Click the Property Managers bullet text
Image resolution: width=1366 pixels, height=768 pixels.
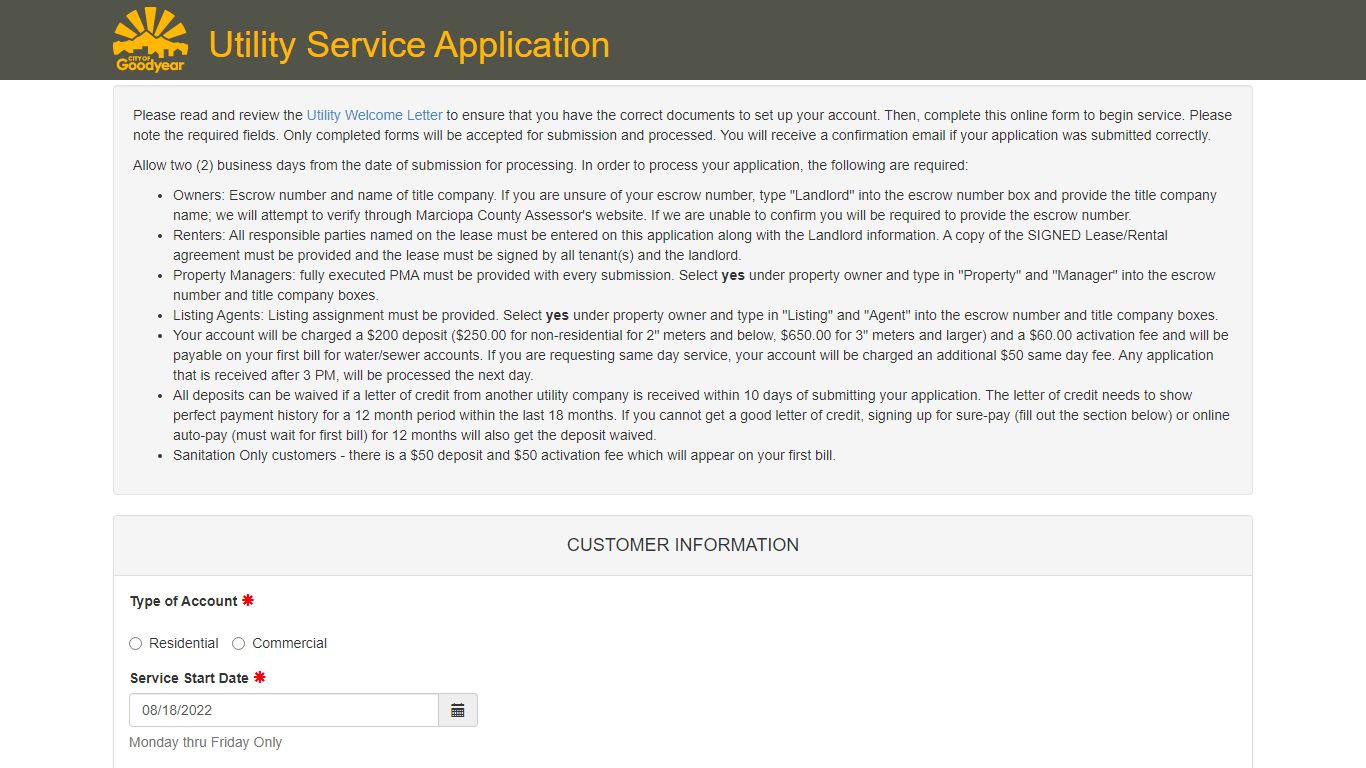[694, 285]
